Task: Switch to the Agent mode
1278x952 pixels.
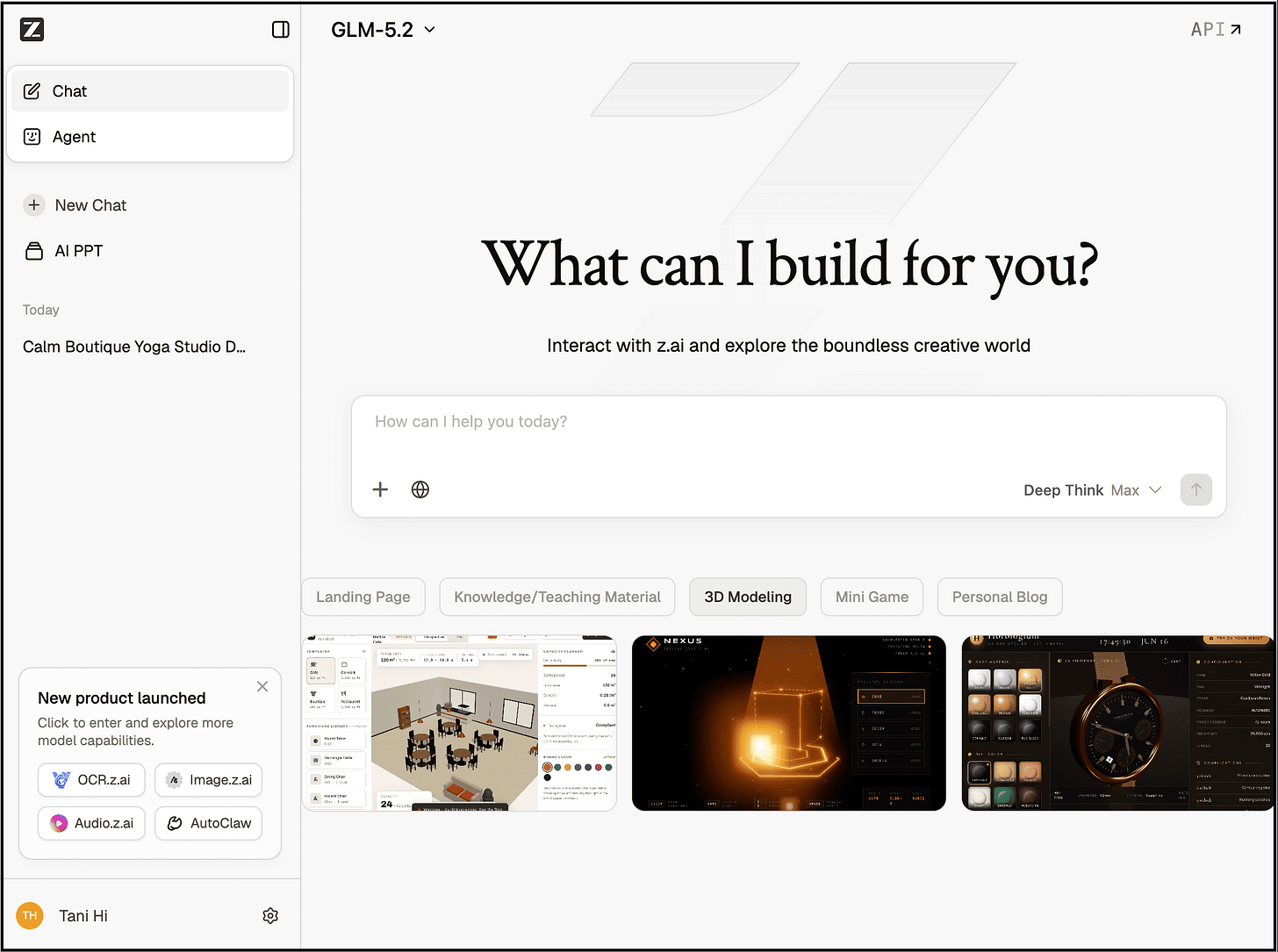Action: click(150, 137)
